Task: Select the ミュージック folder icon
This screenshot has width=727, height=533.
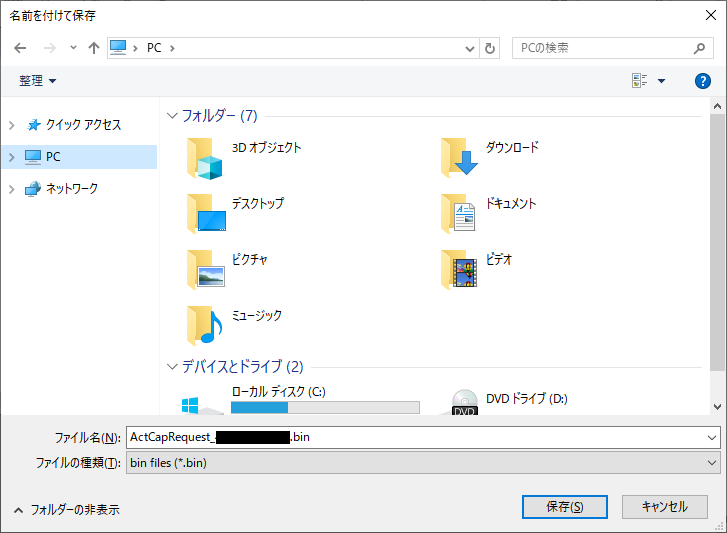Action: [207, 326]
